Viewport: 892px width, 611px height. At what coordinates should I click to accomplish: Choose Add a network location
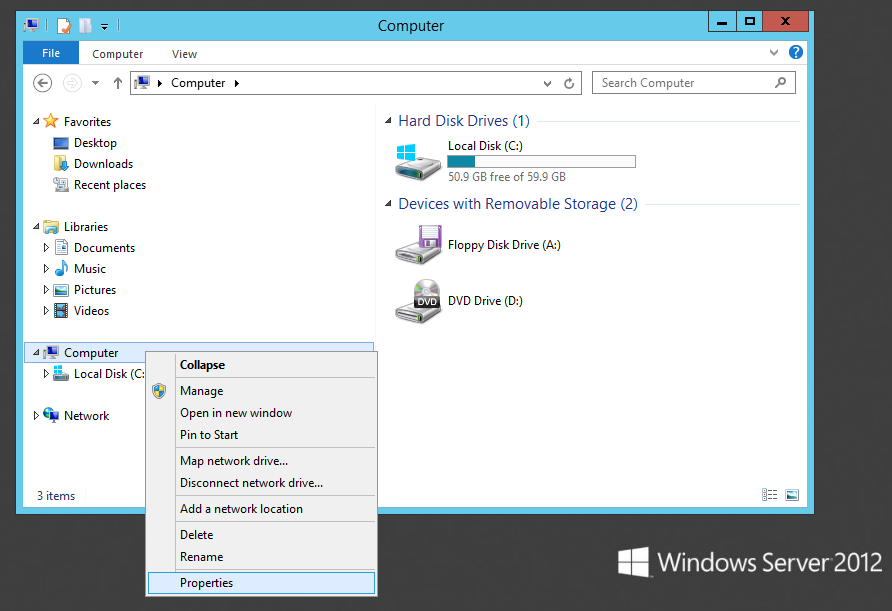coord(261,509)
